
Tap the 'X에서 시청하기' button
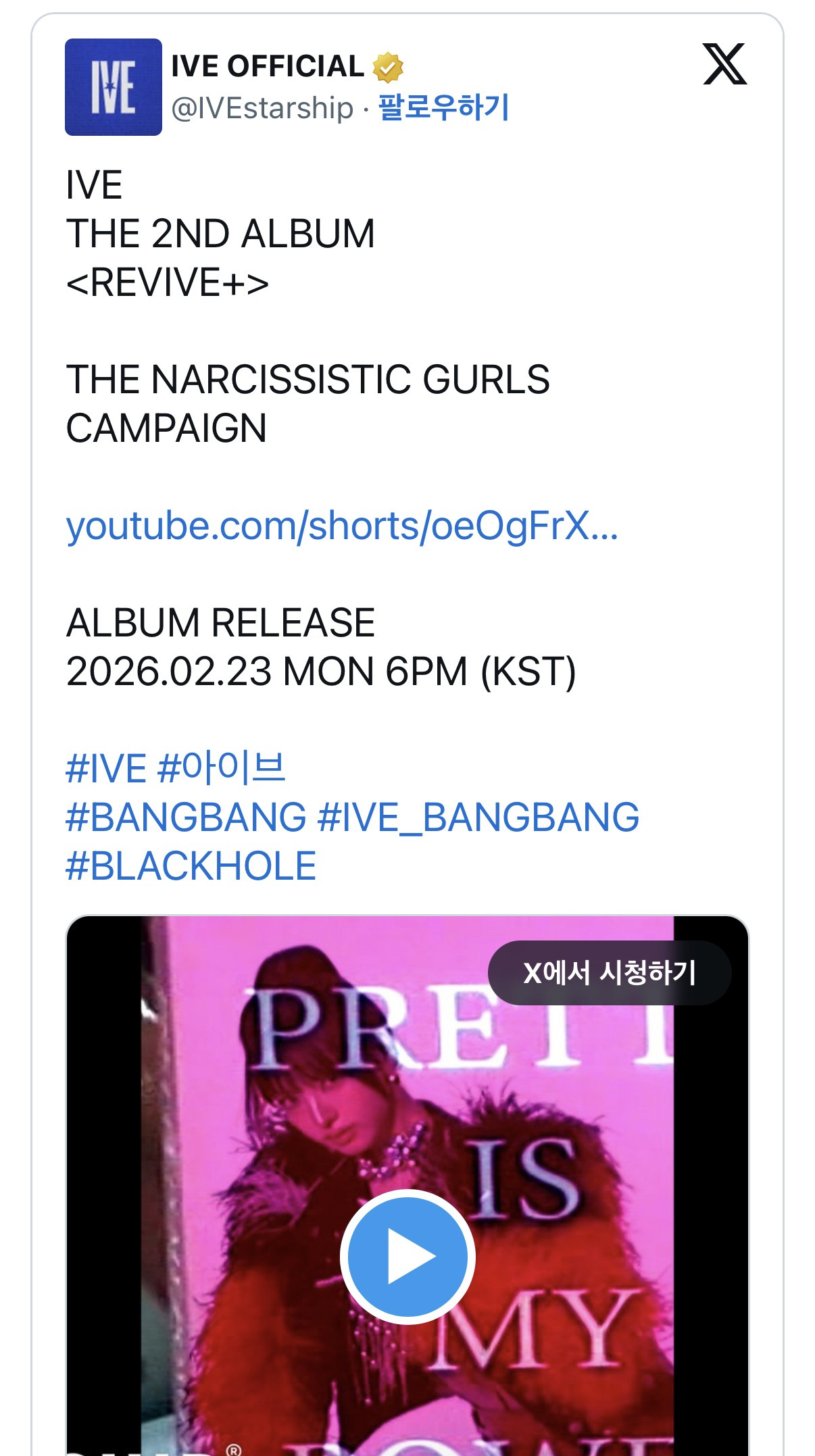(610, 973)
